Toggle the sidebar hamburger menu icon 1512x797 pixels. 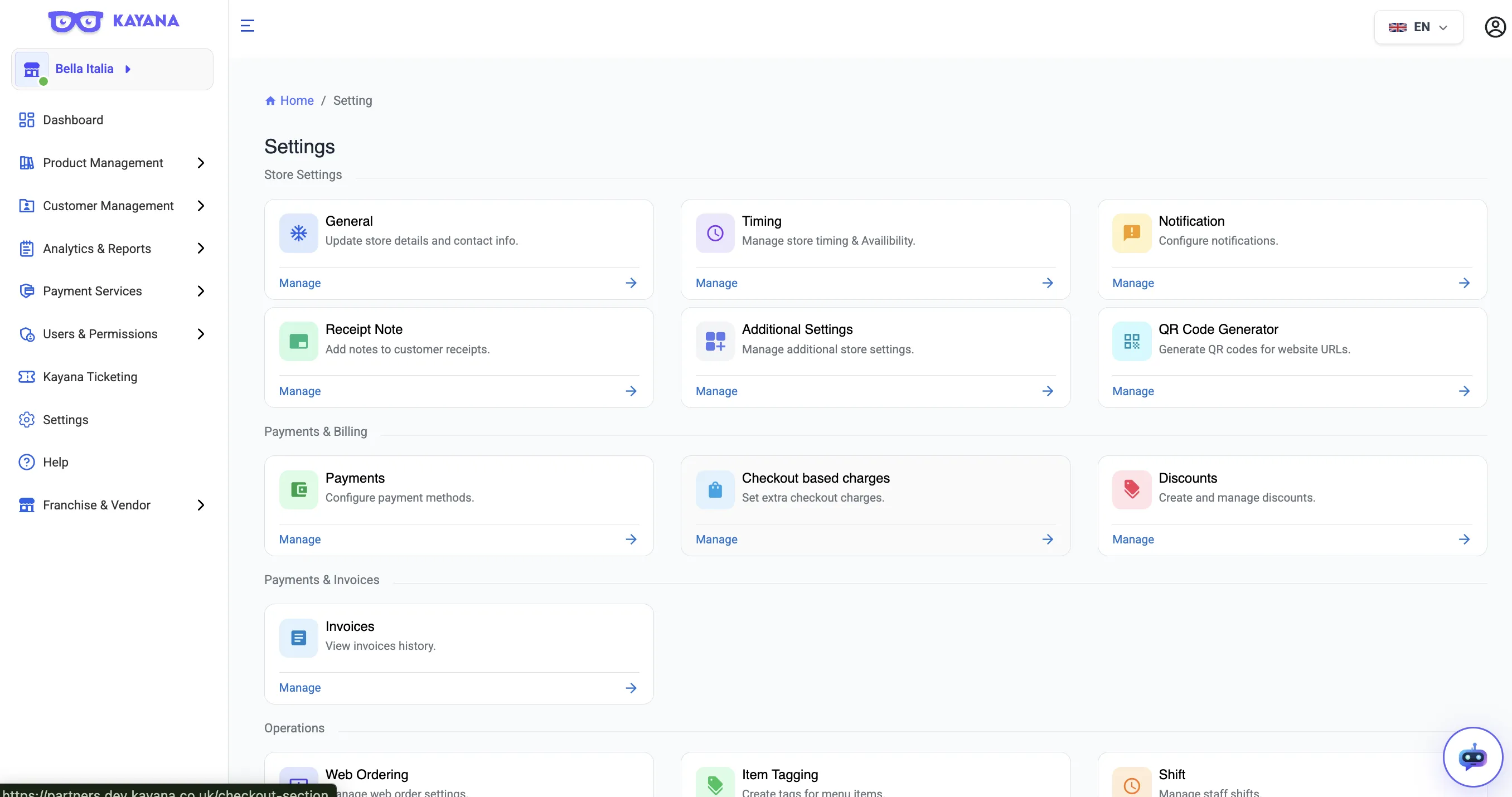(x=247, y=26)
